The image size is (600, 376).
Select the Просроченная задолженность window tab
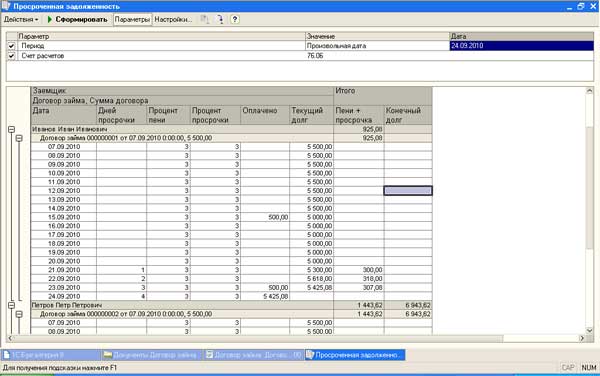[x=355, y=355]
